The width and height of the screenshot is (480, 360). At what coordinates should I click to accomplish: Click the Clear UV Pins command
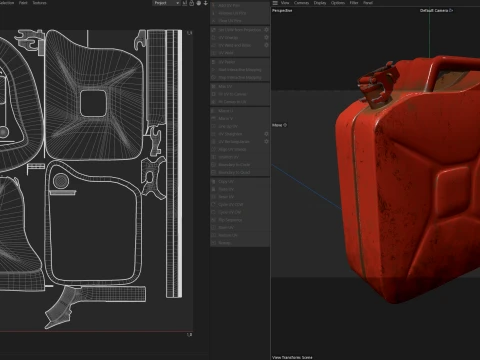[x=240, y=21]
